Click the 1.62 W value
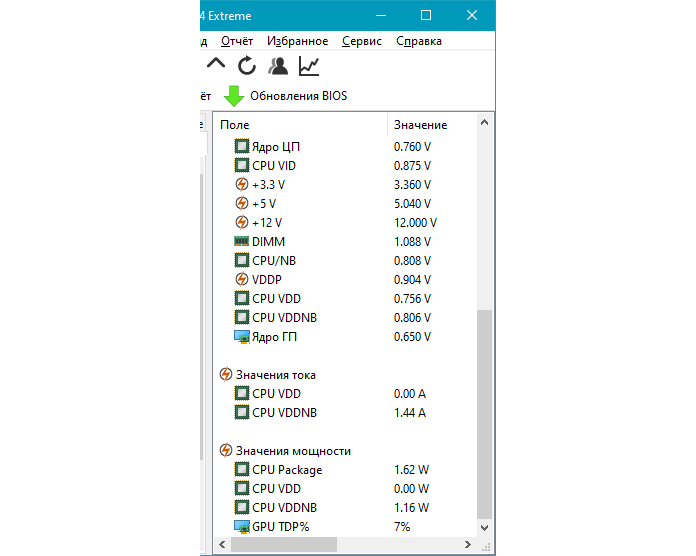Viewport: 696px width, 556px height. pos(411,470)
